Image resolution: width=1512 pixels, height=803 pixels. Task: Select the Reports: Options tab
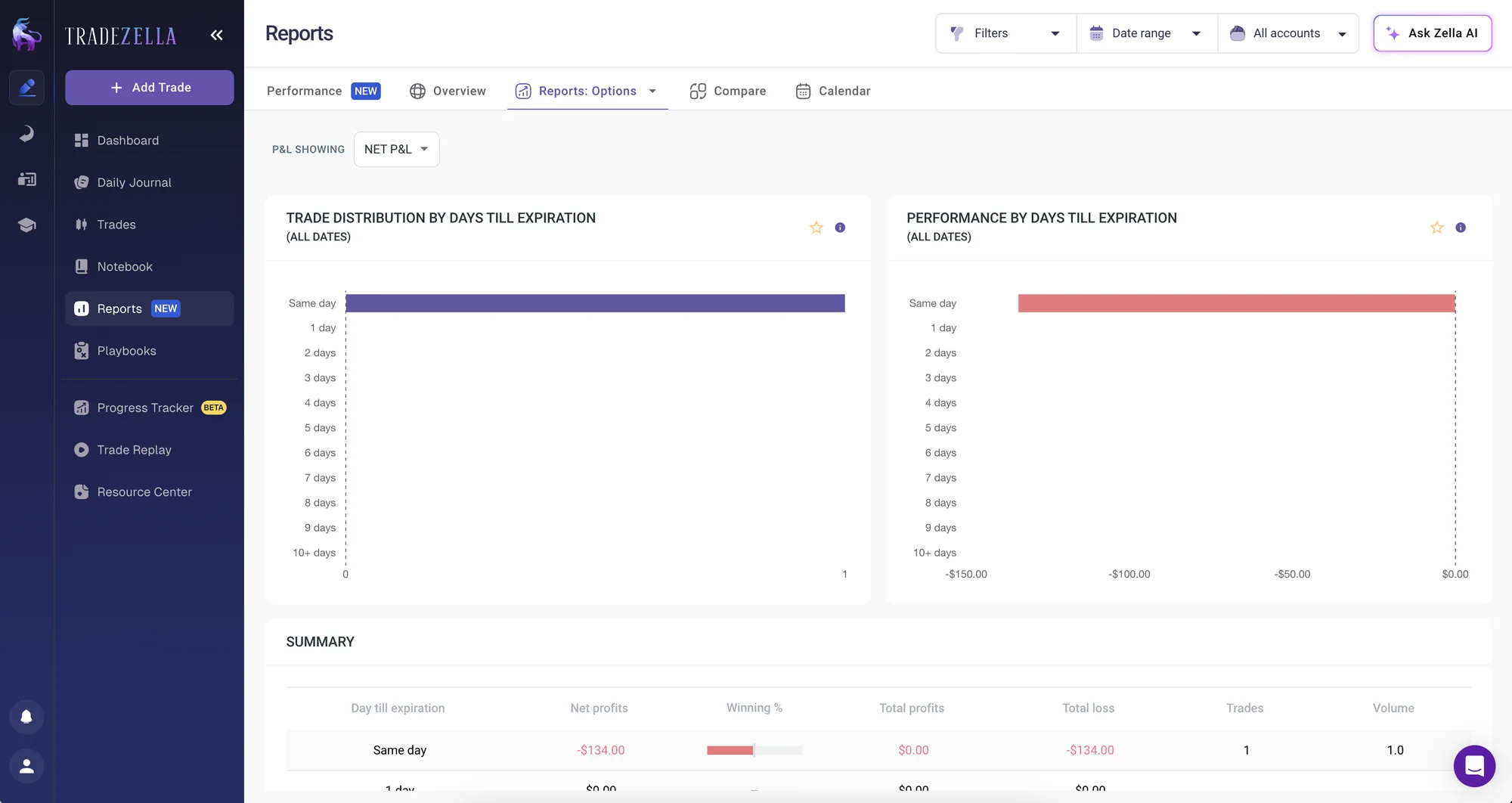click(587, 91)
